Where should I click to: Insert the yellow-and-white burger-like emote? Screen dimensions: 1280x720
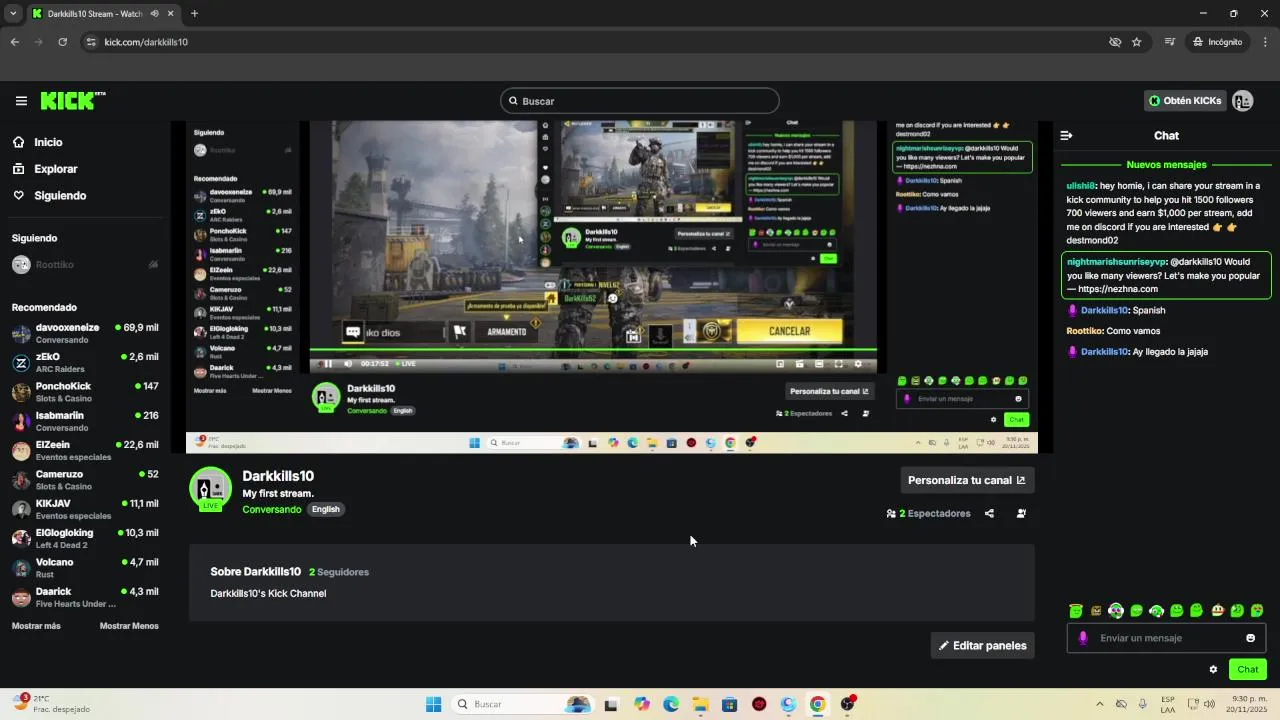(1217, 611)
